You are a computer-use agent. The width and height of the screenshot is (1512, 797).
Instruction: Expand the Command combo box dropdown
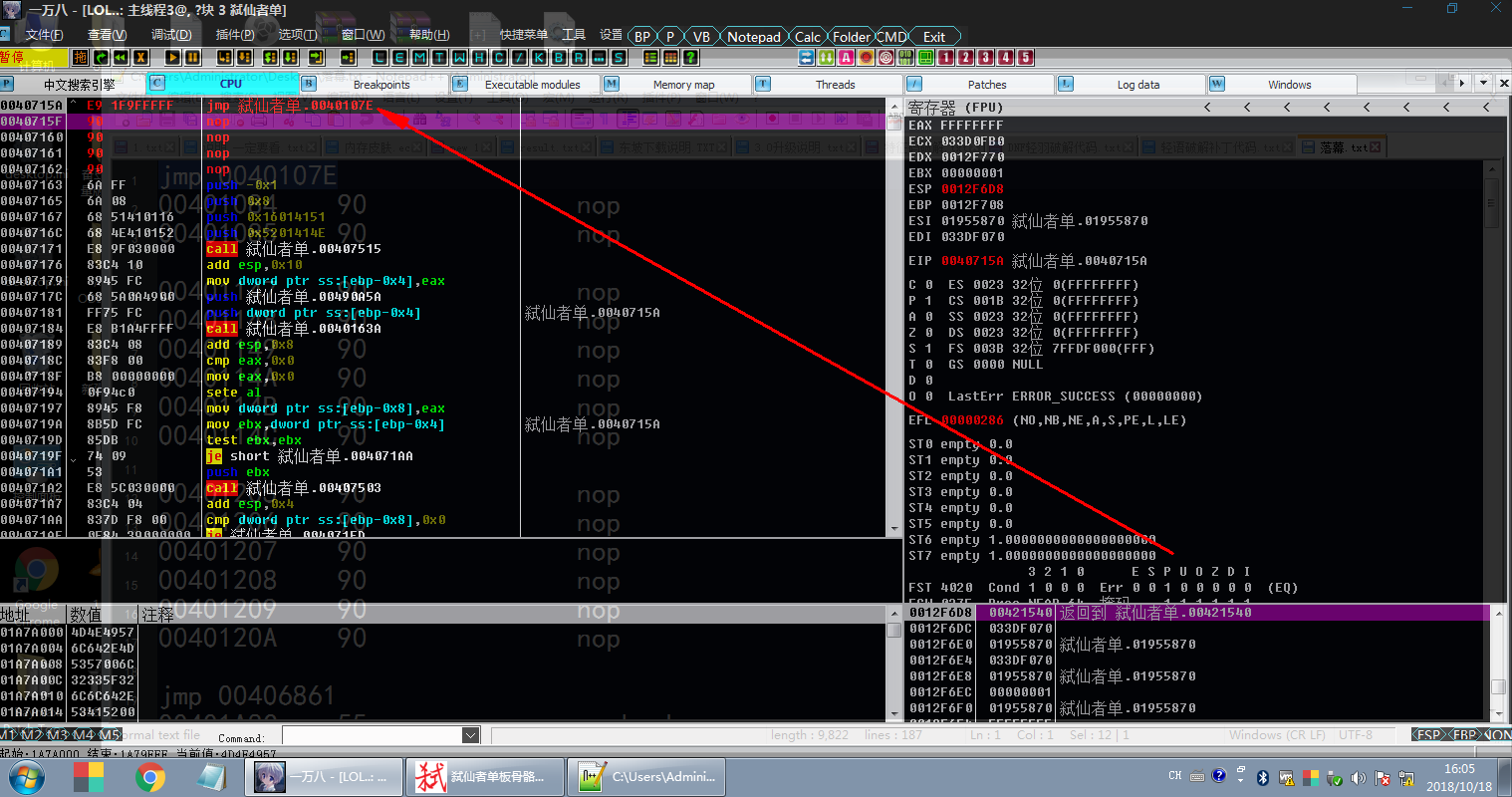coord(471,735)
